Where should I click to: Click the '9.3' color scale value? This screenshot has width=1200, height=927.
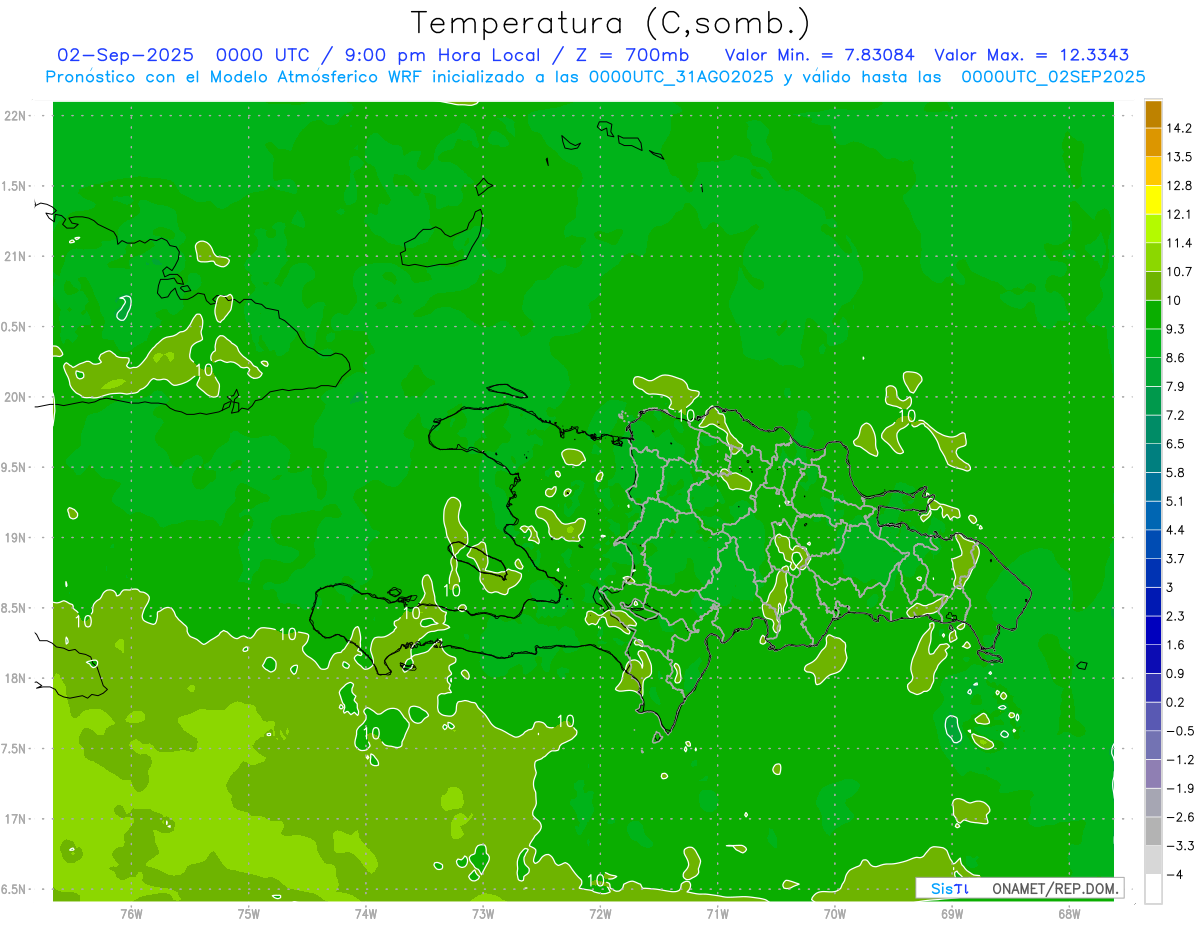pos(1176,329)
